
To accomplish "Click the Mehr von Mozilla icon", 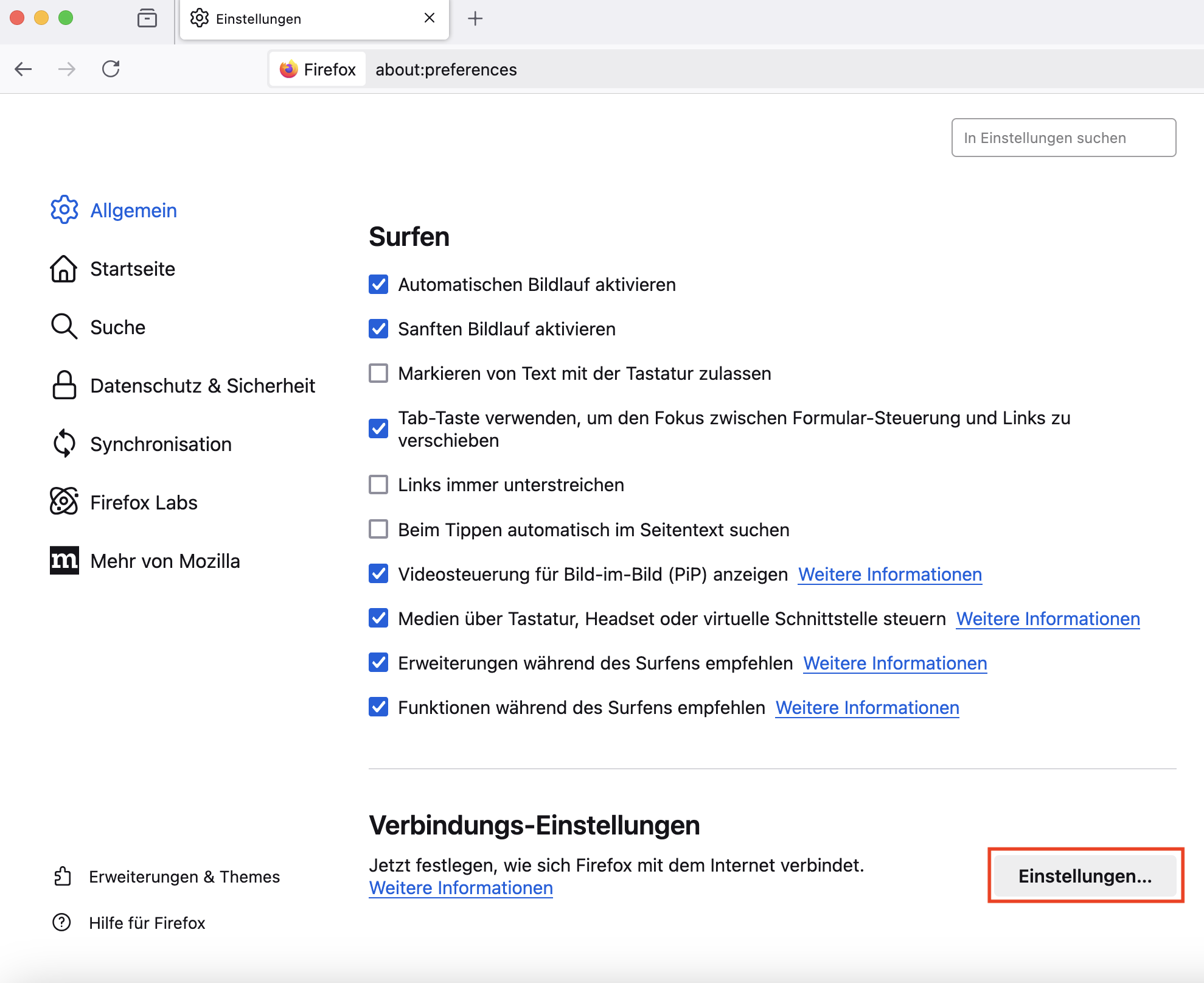I will [64, 561].
